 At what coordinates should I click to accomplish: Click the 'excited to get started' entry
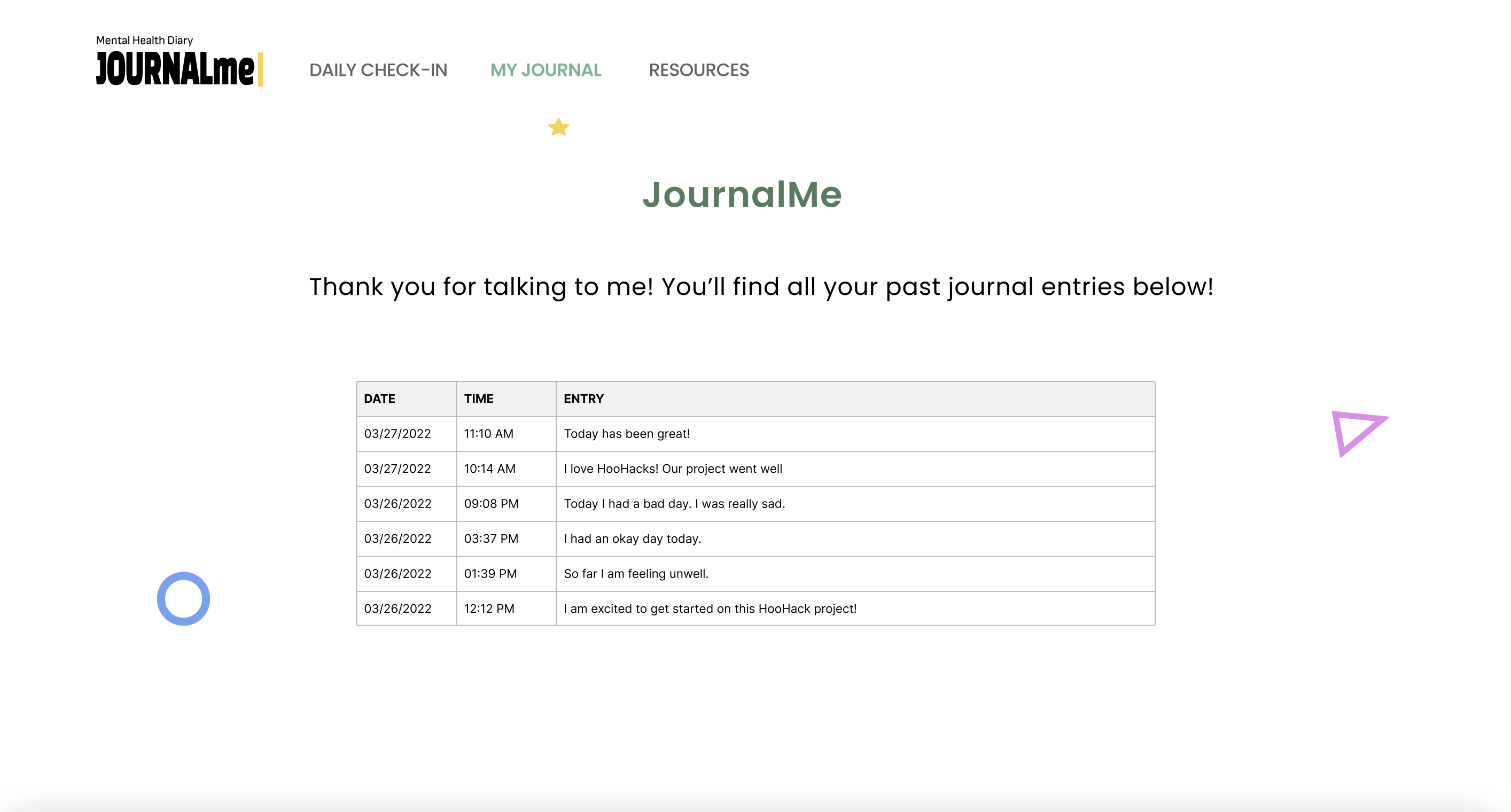(x=710, y=608)
